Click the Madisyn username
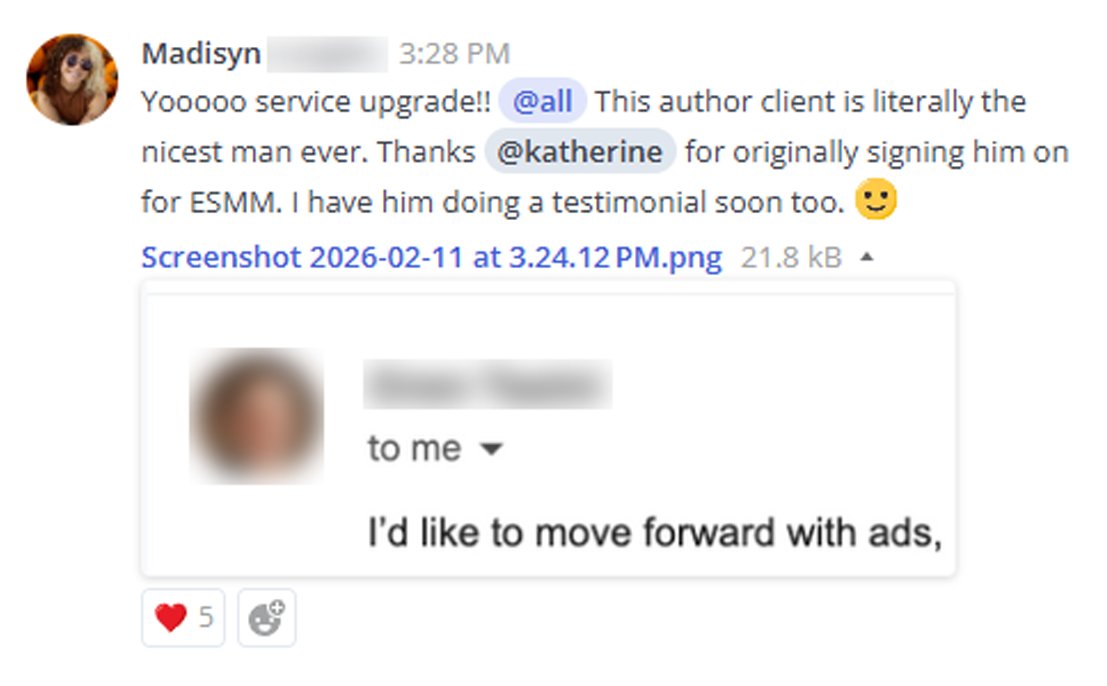This screenshot has width=1107, height=686. (x=201, y=54)
